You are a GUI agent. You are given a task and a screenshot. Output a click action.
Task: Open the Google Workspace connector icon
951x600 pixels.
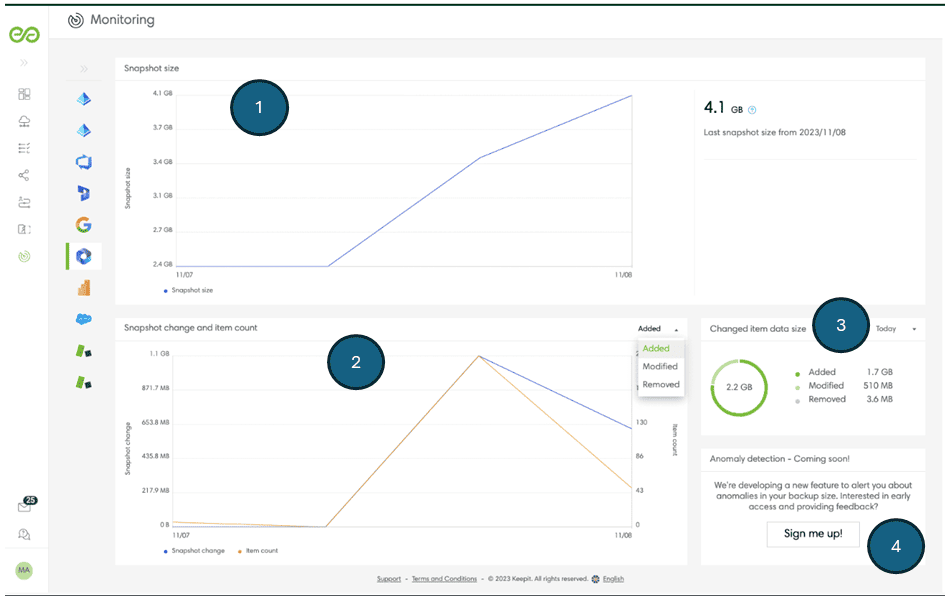pos(84,225)
